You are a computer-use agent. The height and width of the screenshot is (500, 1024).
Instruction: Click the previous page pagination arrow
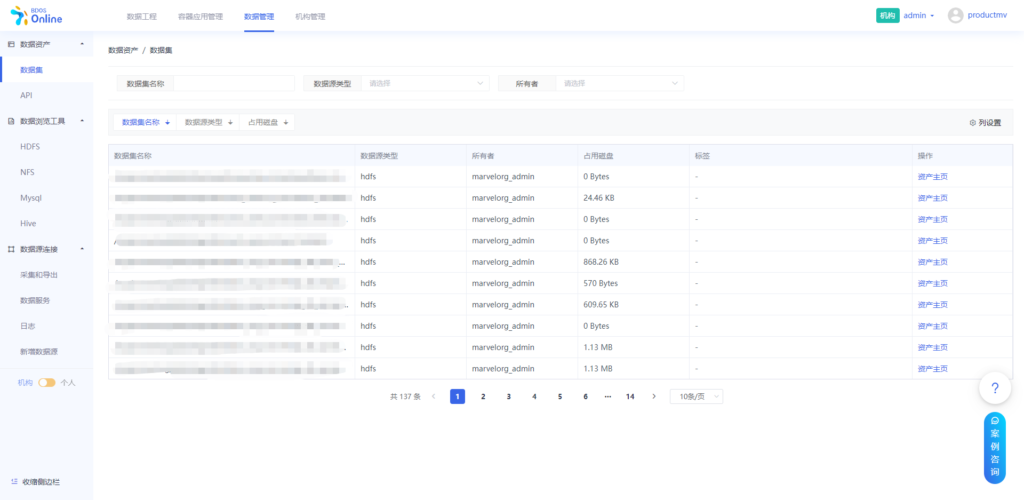tap(434, 396)
